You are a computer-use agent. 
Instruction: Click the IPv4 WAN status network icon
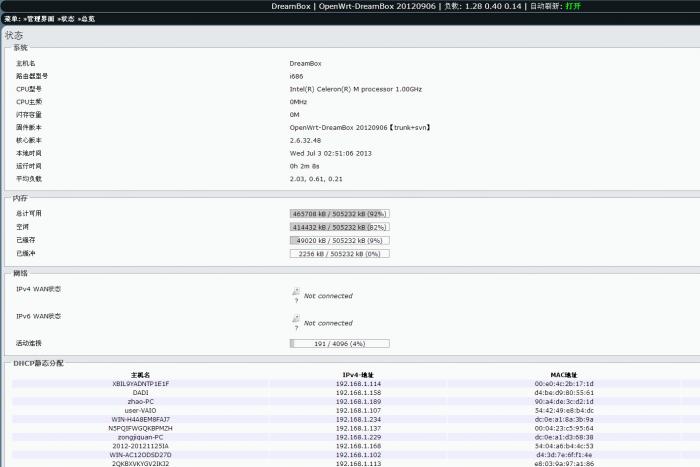[x=296, y=295]
